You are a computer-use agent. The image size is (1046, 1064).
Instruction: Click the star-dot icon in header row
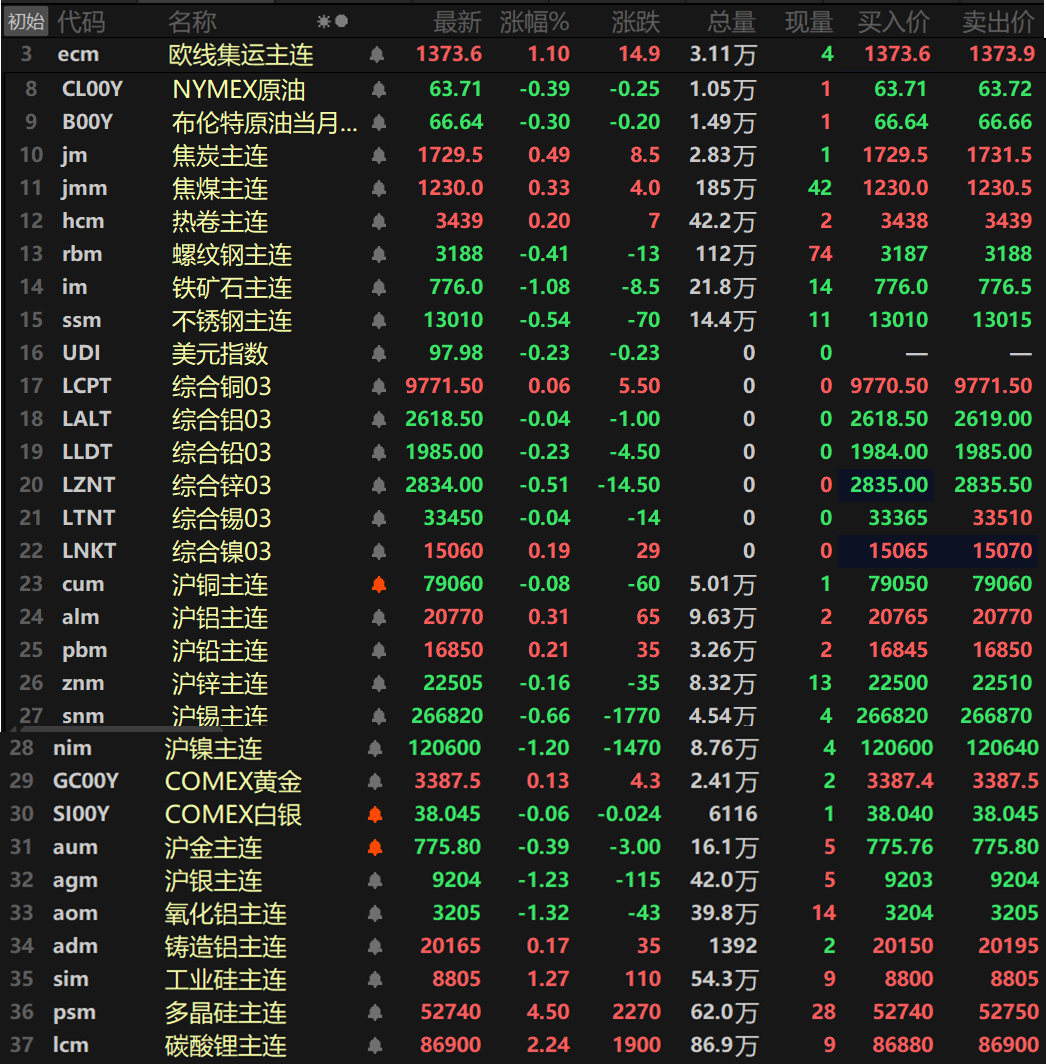(x=332, y=21)
